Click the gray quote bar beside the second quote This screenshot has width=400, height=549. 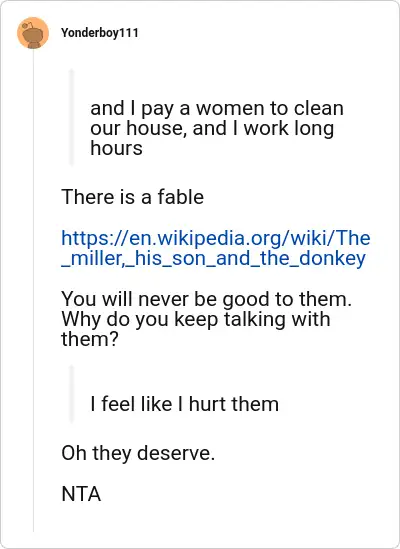pos(71,395)
